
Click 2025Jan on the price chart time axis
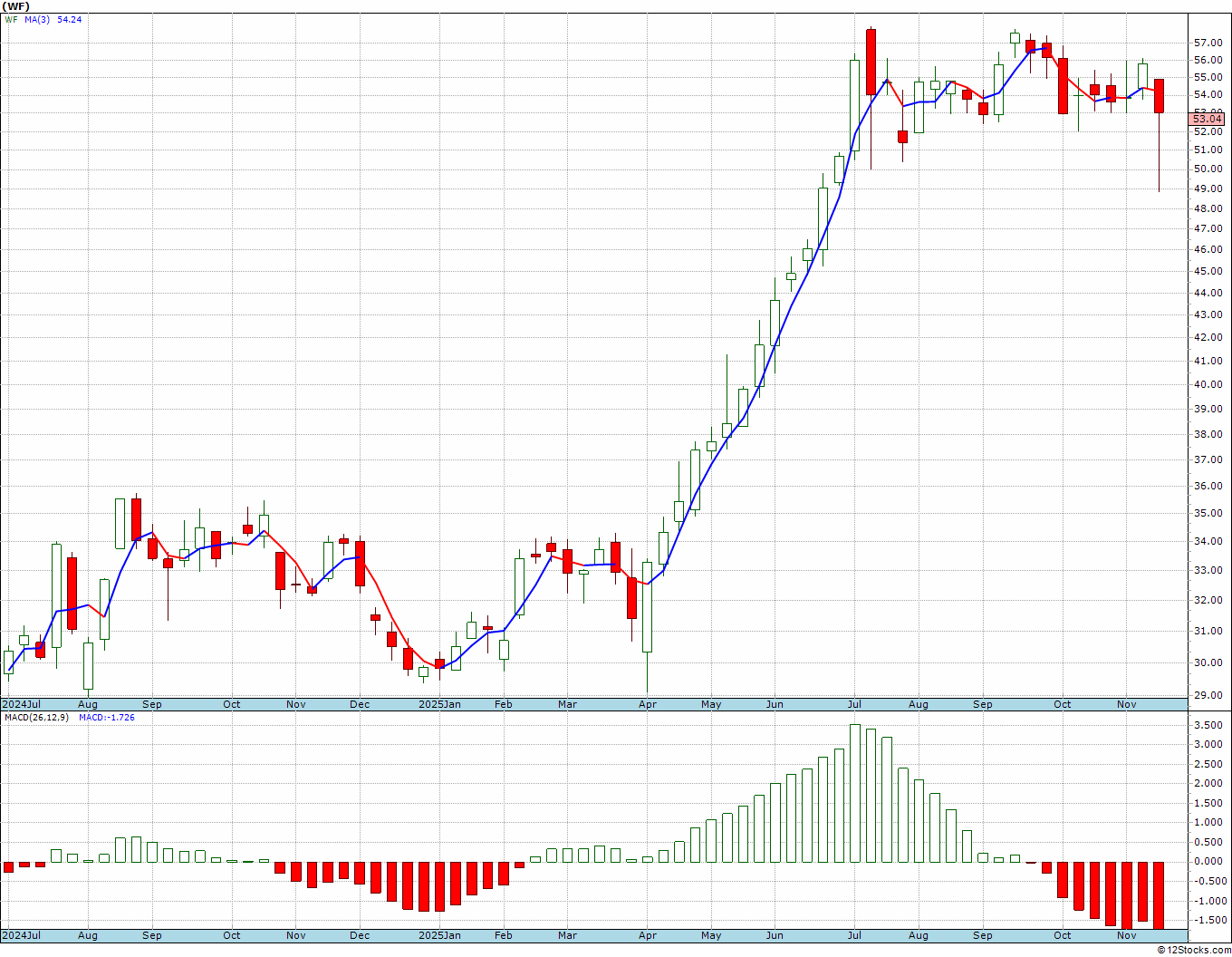439,704
